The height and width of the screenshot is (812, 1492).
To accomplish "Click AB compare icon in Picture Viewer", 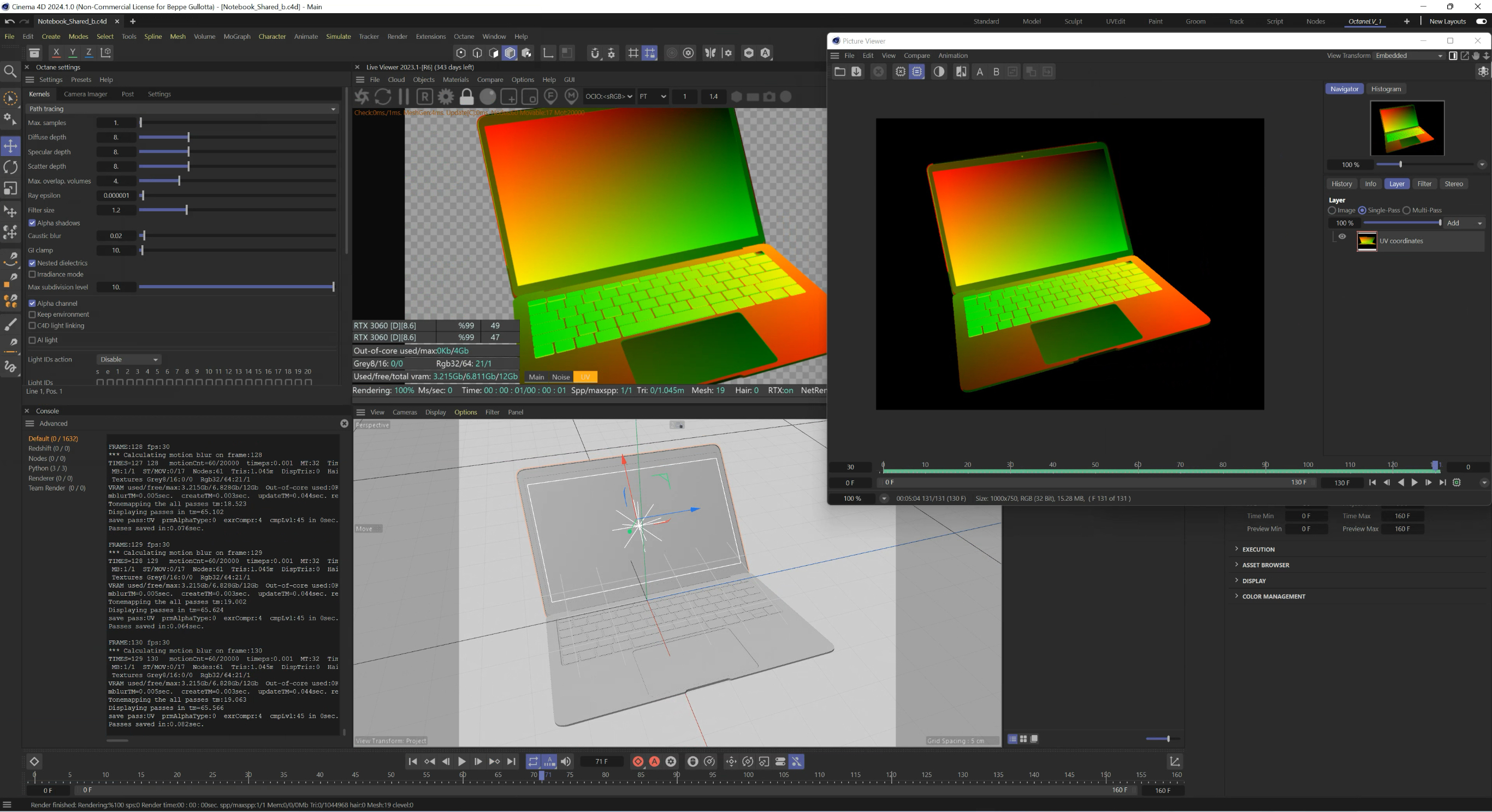I will [x=961, y=72].
